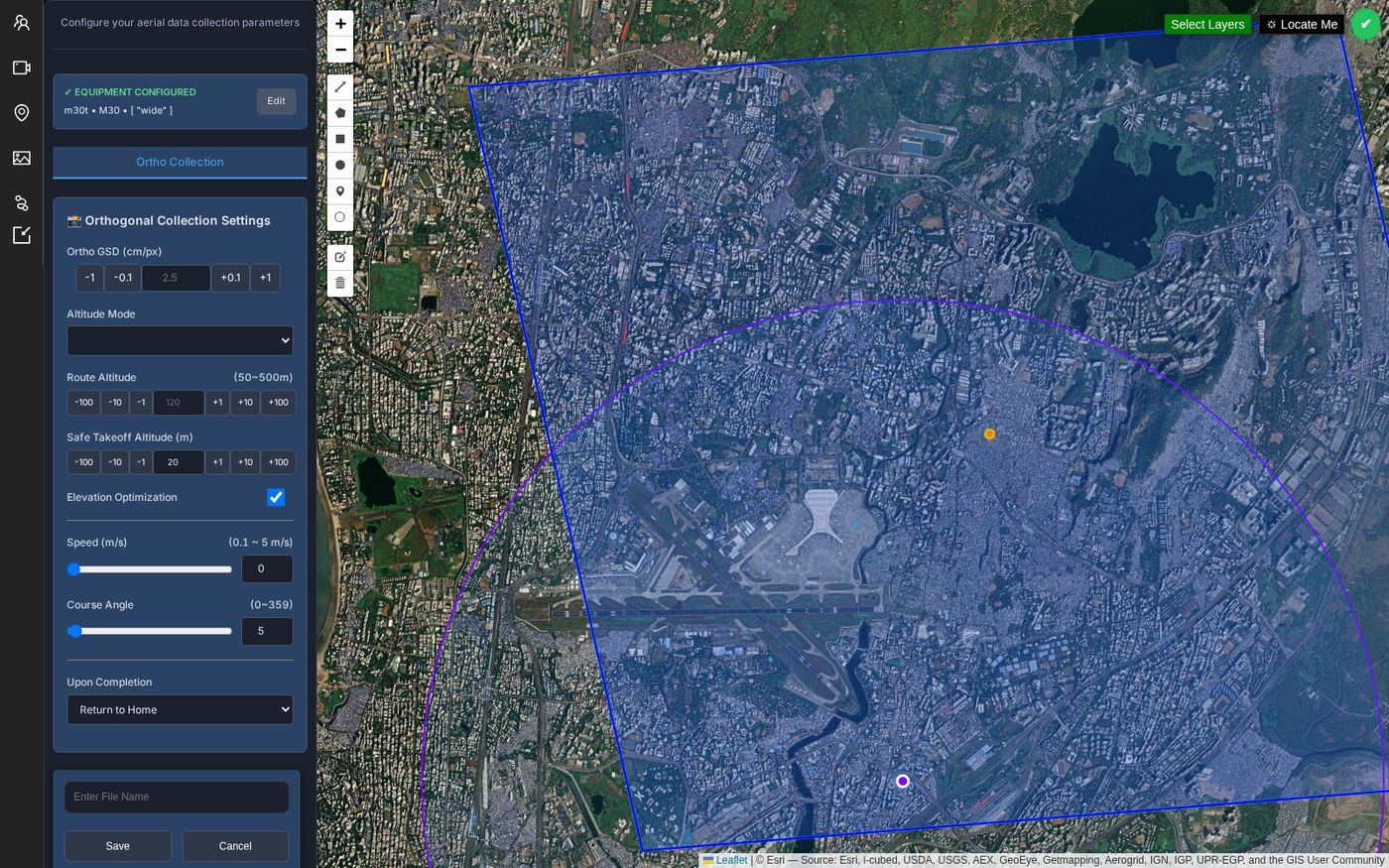Open the location pin icon in the sidebar

tap(22, 113)
